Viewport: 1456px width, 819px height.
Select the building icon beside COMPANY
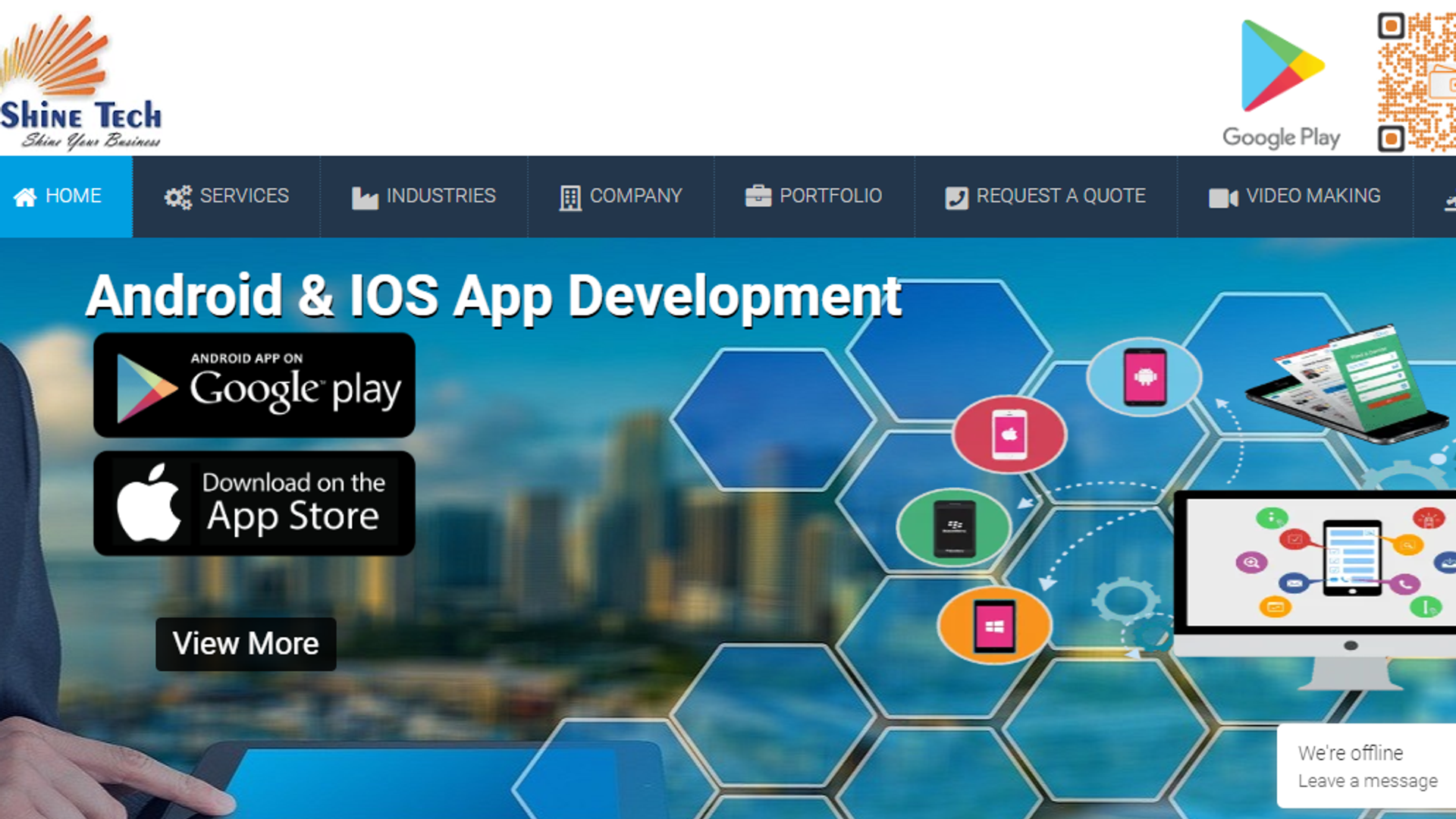coord(570,198)
